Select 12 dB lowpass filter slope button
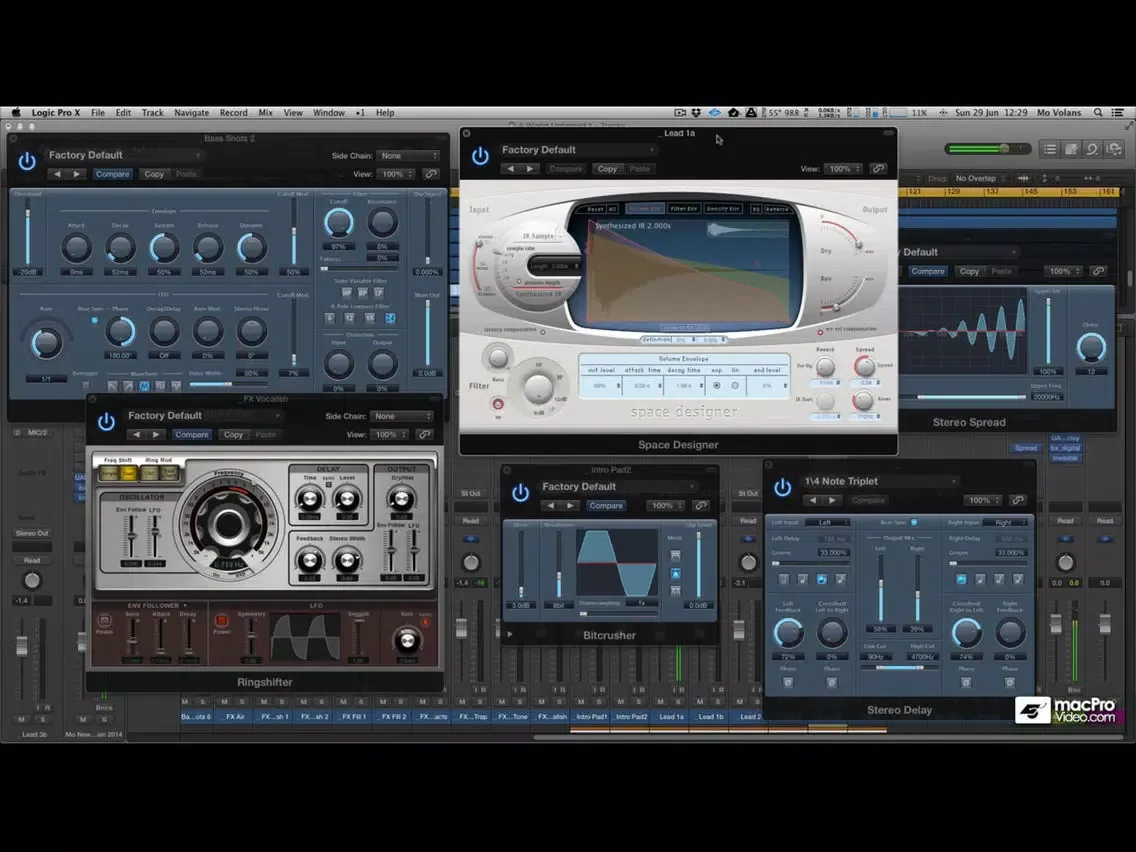This screenshot has width=1136, height=852. (349, 318)
